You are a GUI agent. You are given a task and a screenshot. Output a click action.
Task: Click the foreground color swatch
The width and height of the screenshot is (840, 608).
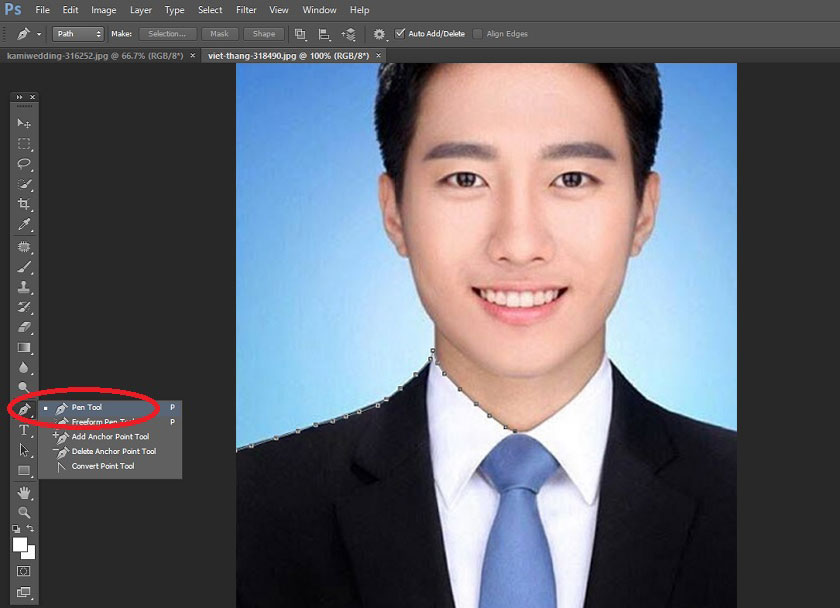[19, 544]
